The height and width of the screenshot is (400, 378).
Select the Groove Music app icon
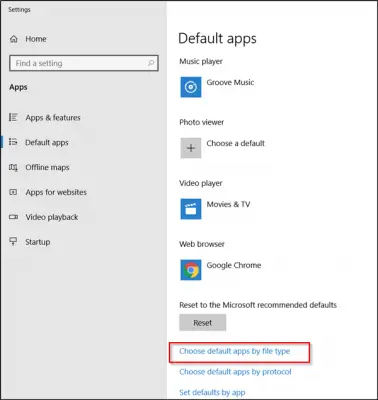(191, 87)
